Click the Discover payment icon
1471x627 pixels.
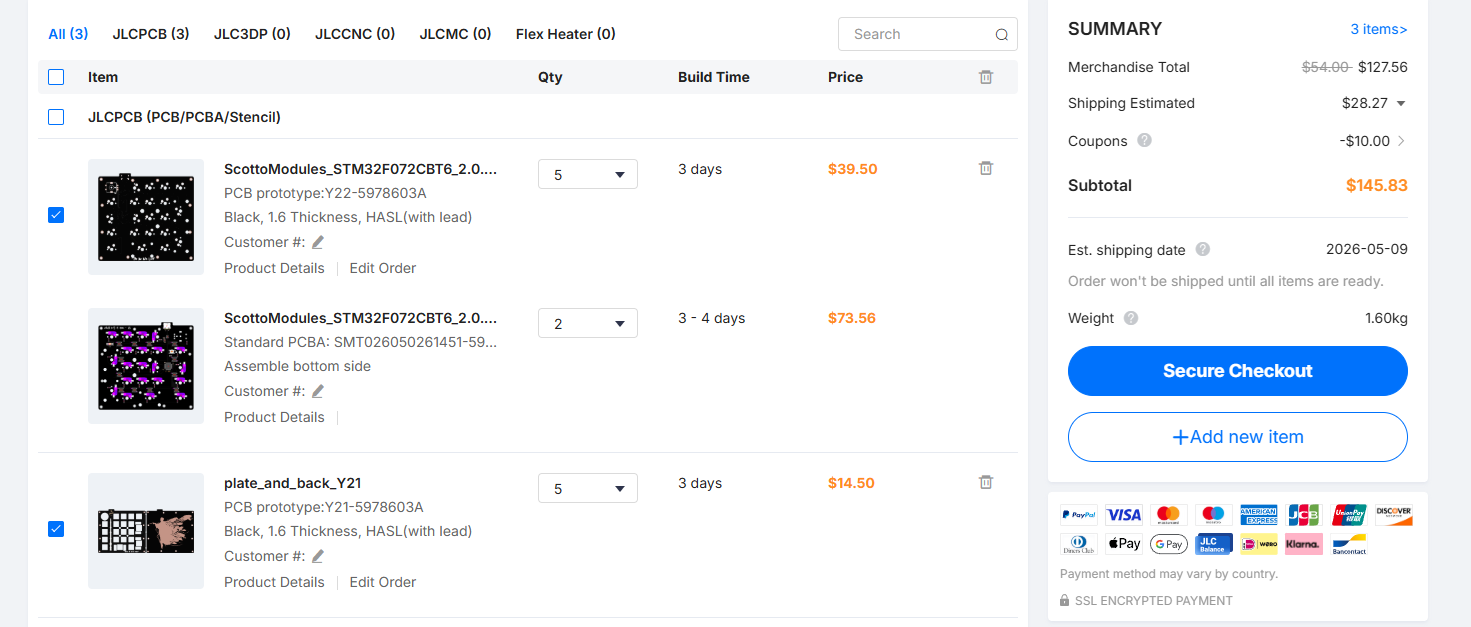pos(1394,515)
